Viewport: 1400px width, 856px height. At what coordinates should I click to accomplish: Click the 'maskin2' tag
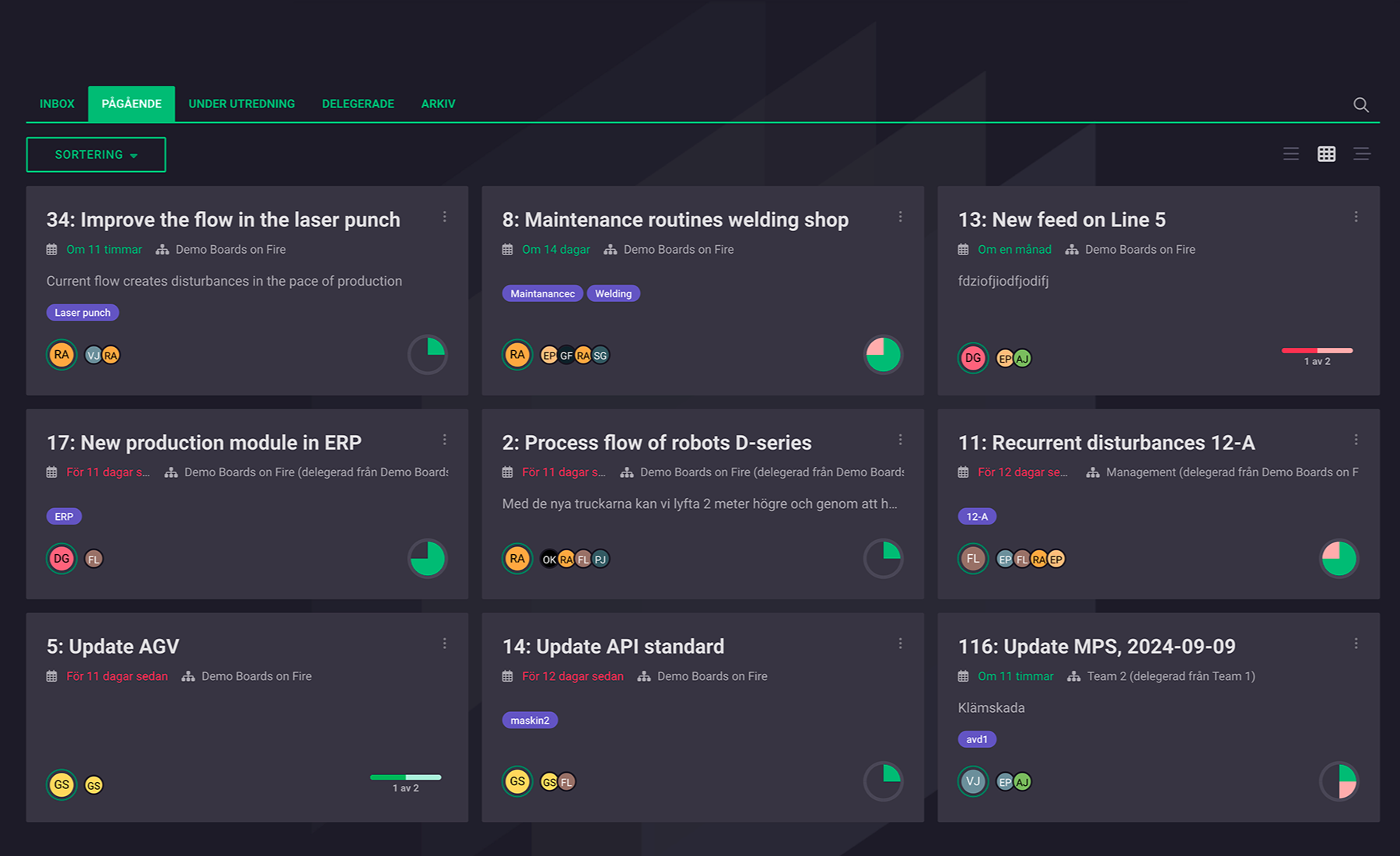(x=530, y=721)
